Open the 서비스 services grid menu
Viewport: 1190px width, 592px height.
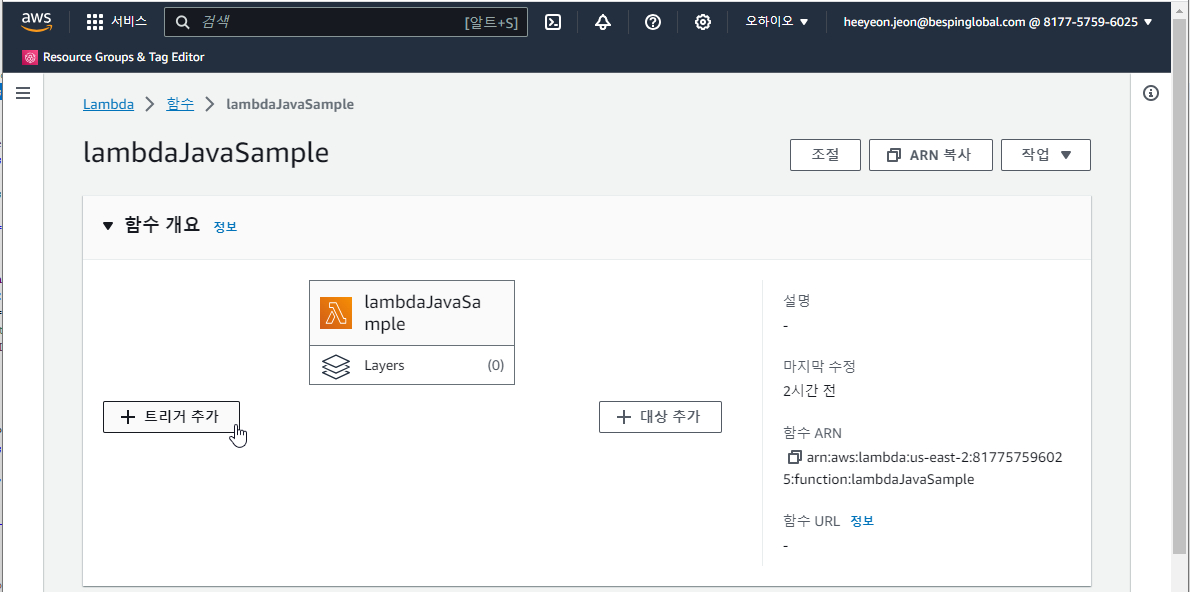click(117, 22)
